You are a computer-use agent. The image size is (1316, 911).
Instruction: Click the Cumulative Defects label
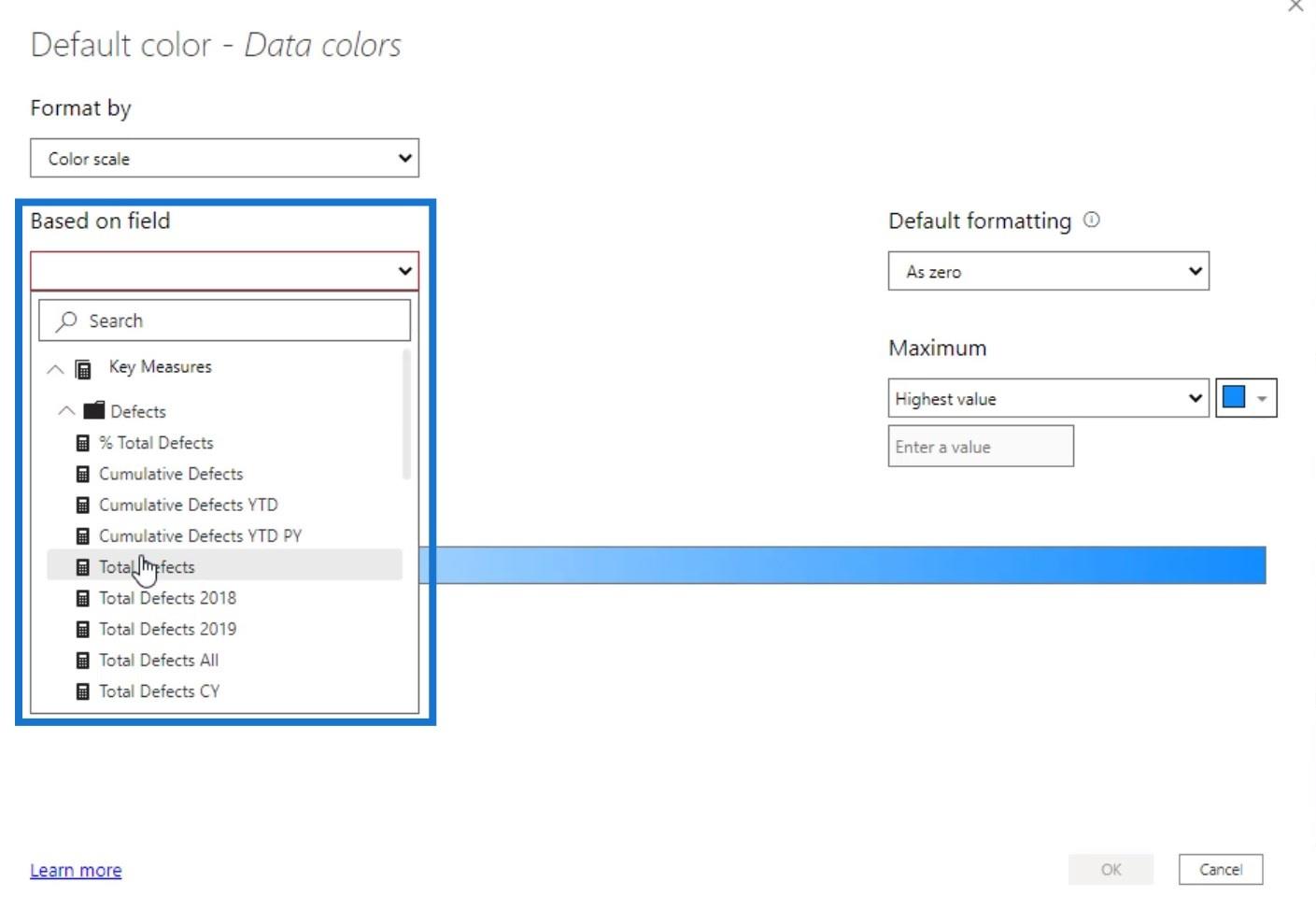[171, 474]
